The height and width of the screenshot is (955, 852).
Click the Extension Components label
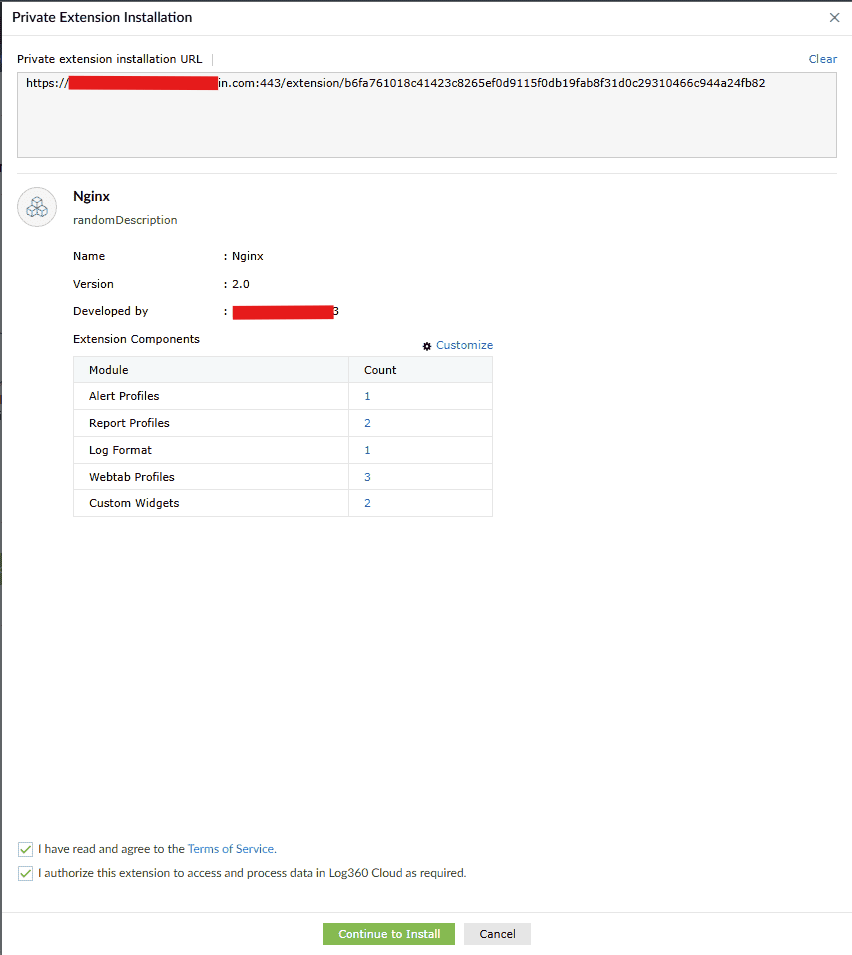pyautogui.click(x=136, y=339)
